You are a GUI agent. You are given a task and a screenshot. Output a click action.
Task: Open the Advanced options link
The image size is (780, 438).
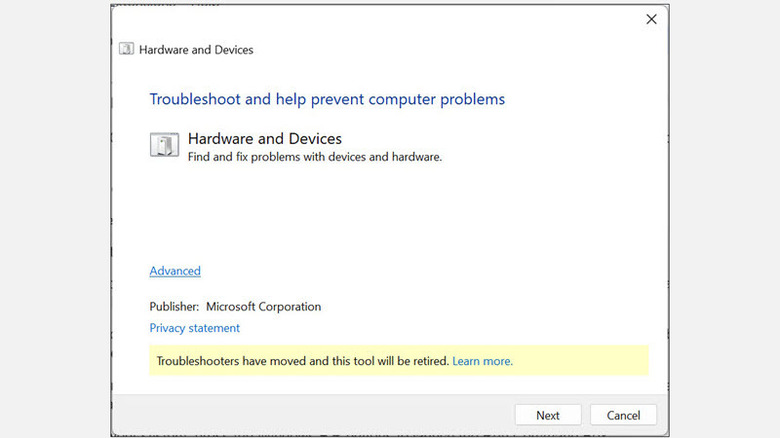pos(175,271)
